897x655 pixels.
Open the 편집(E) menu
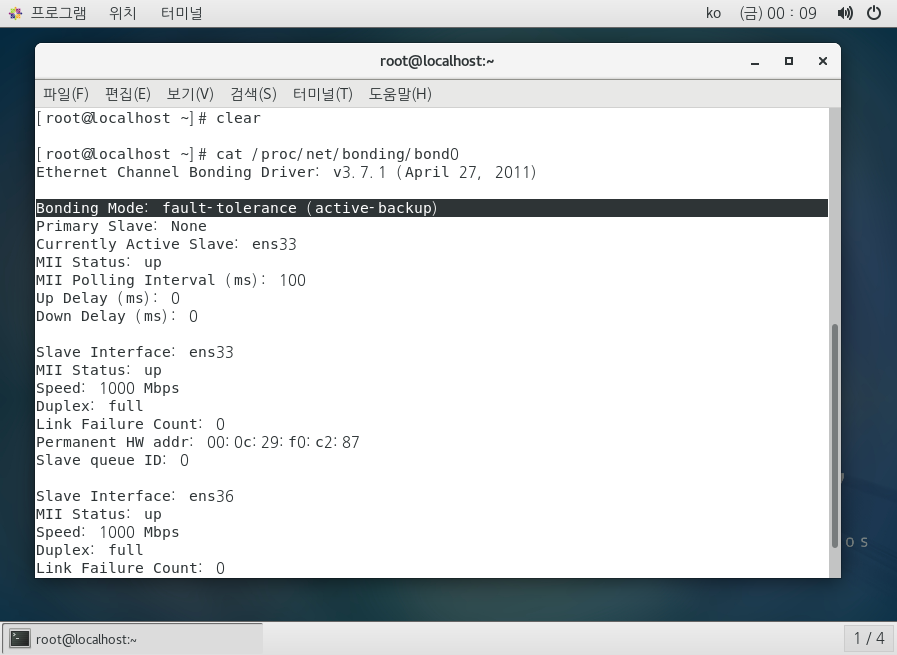(128, 93)
